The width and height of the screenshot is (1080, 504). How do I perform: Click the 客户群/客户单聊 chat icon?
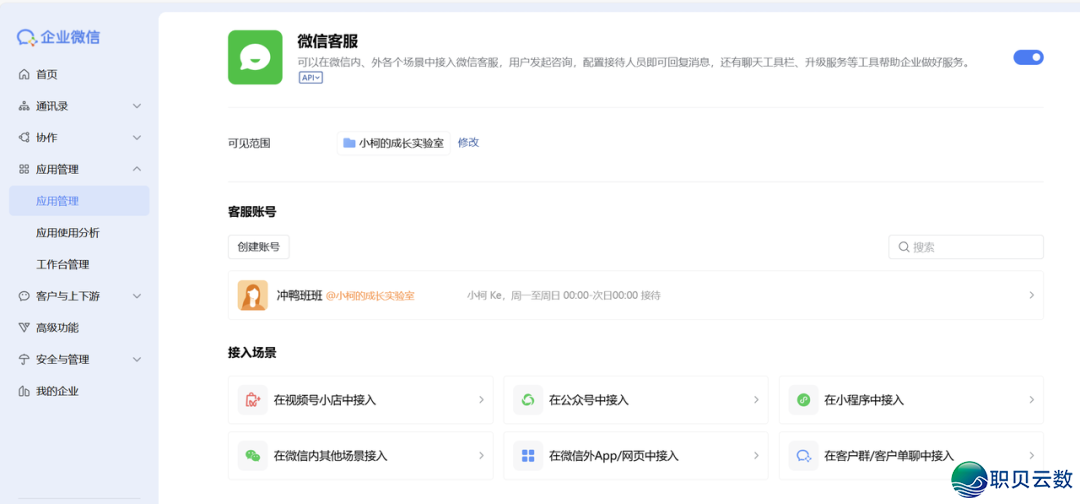point(804,456)
